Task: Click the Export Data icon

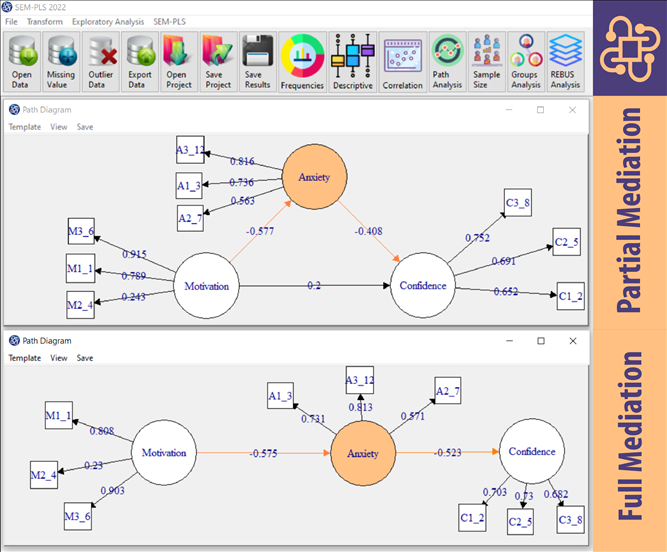Action: 140,62
